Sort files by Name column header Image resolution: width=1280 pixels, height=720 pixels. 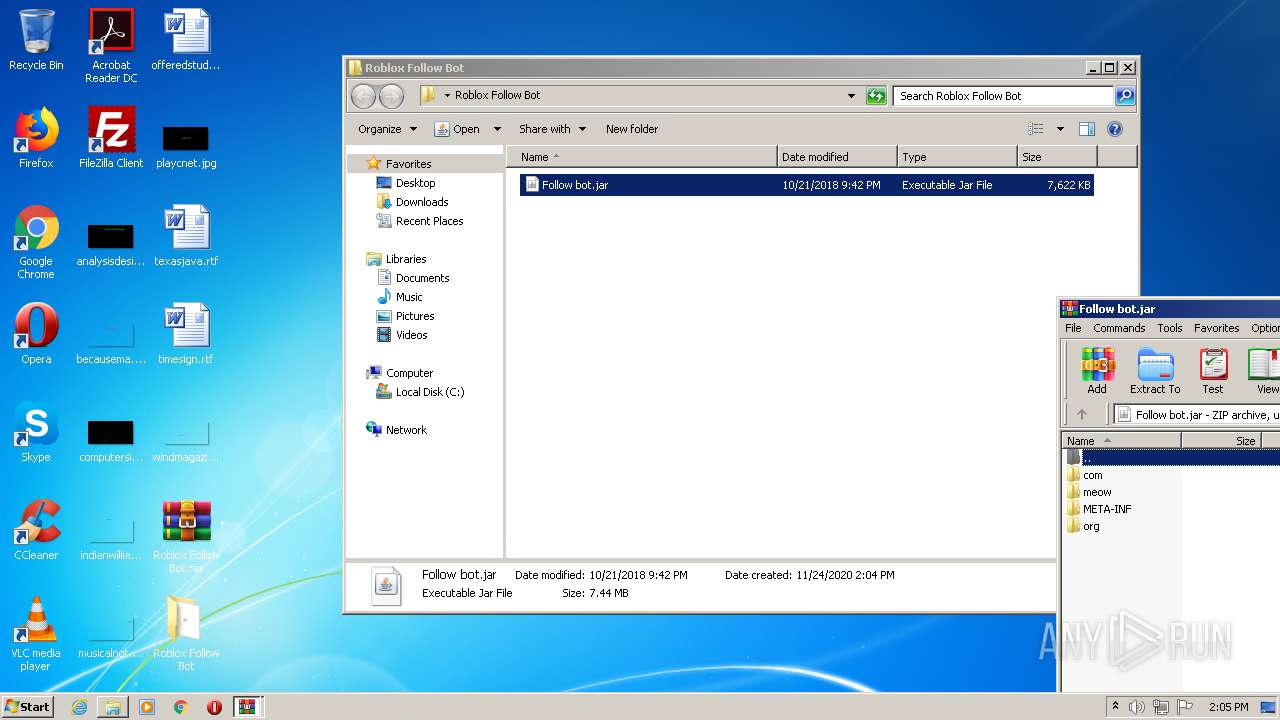tap(642, 157)
